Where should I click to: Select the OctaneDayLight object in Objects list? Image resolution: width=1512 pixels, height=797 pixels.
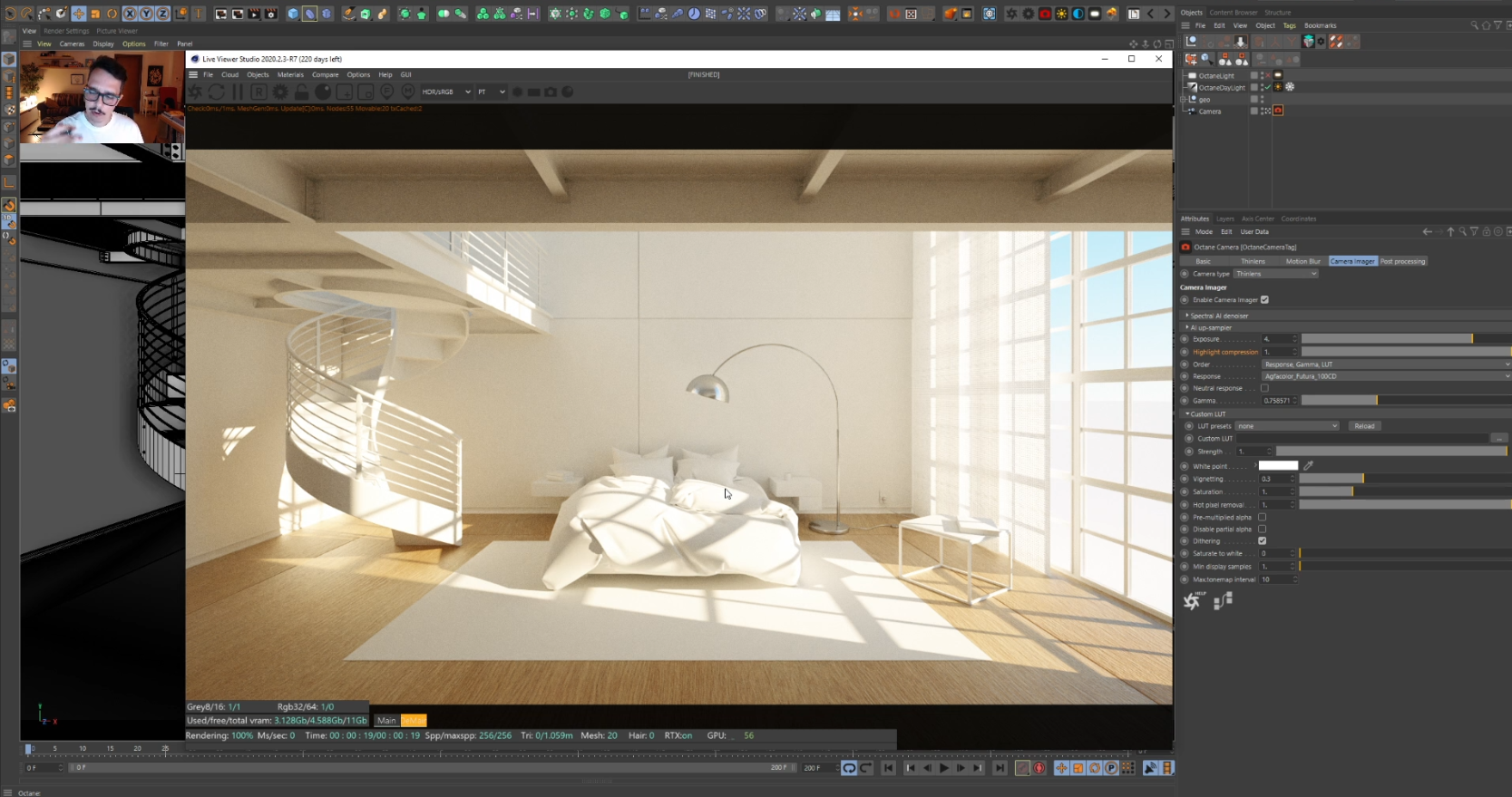point(1221,87)
